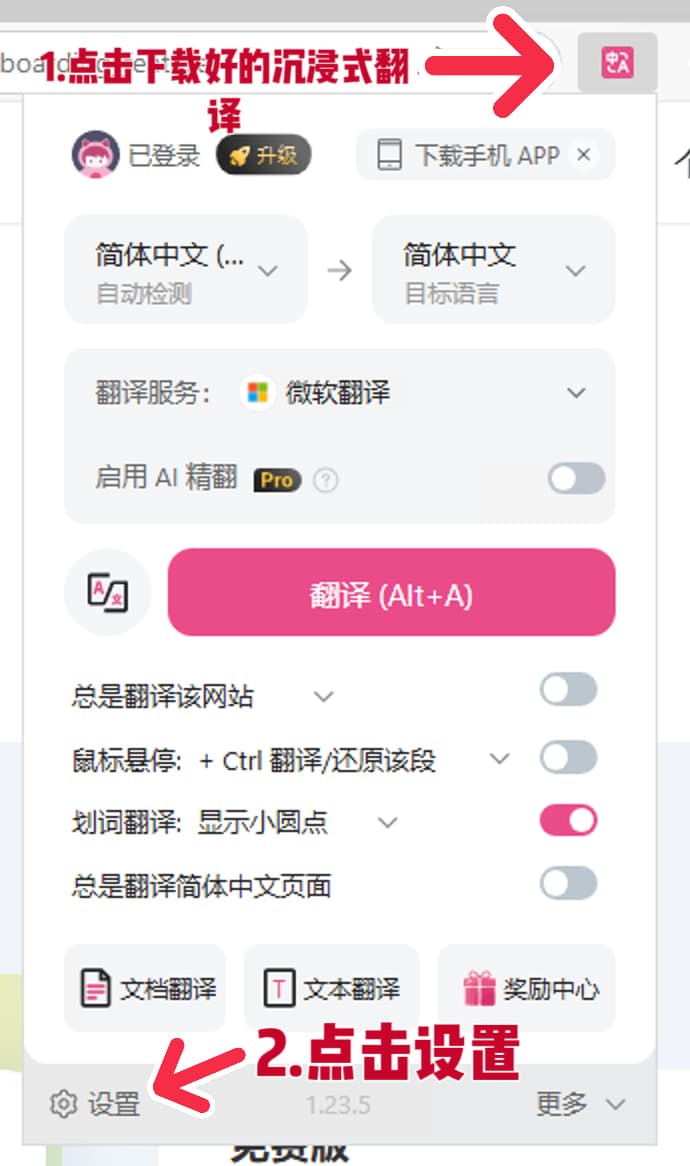Click the rocket upgrade badge
Image resolution: width=690 pixels, height=1166 pixels.
point(263,156)
